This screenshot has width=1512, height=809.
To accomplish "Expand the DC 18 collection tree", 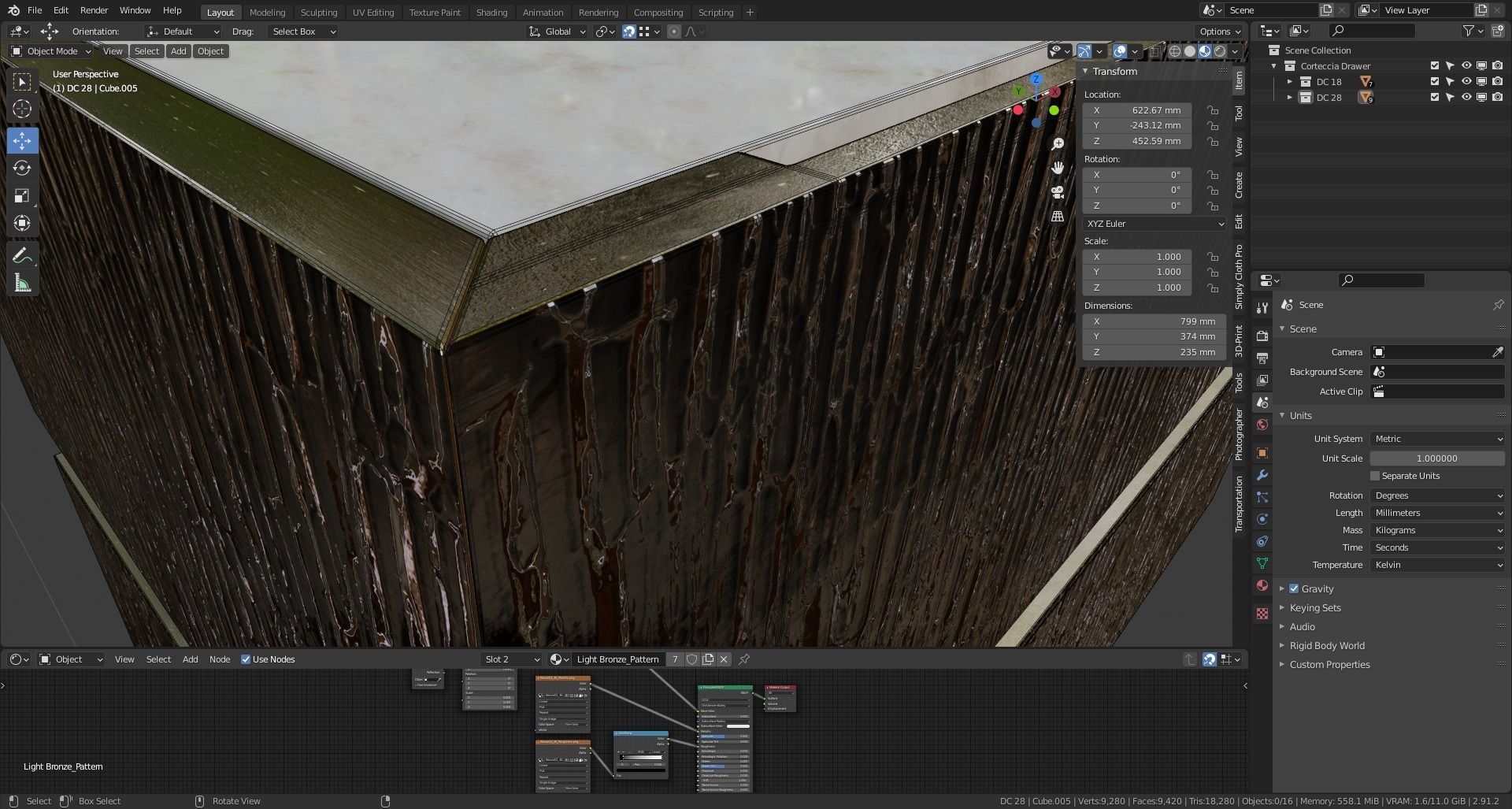I will (x=1289, y=82).
